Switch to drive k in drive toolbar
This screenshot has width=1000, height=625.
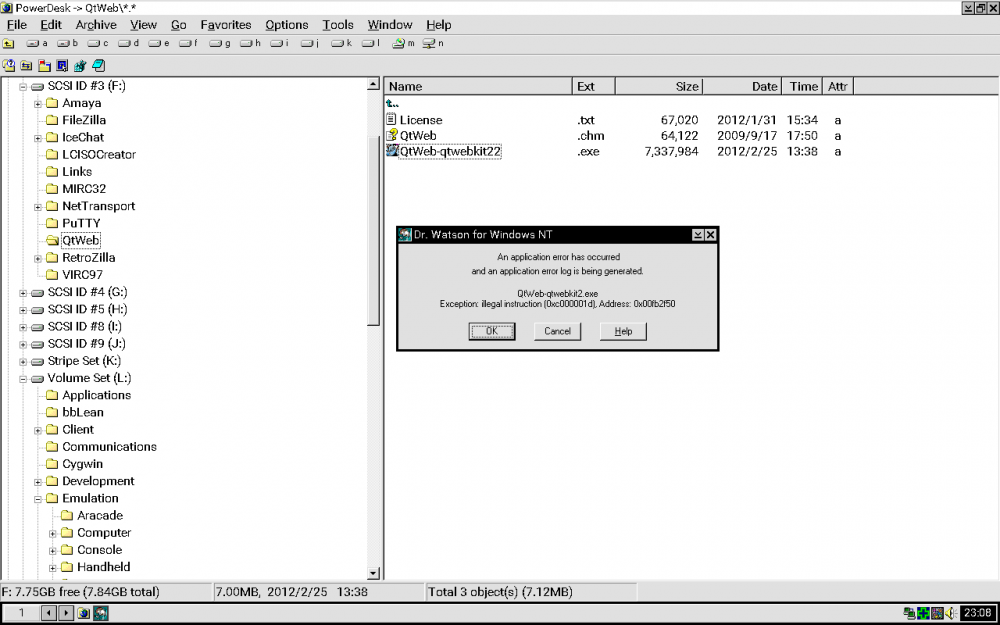coord(341,44)
